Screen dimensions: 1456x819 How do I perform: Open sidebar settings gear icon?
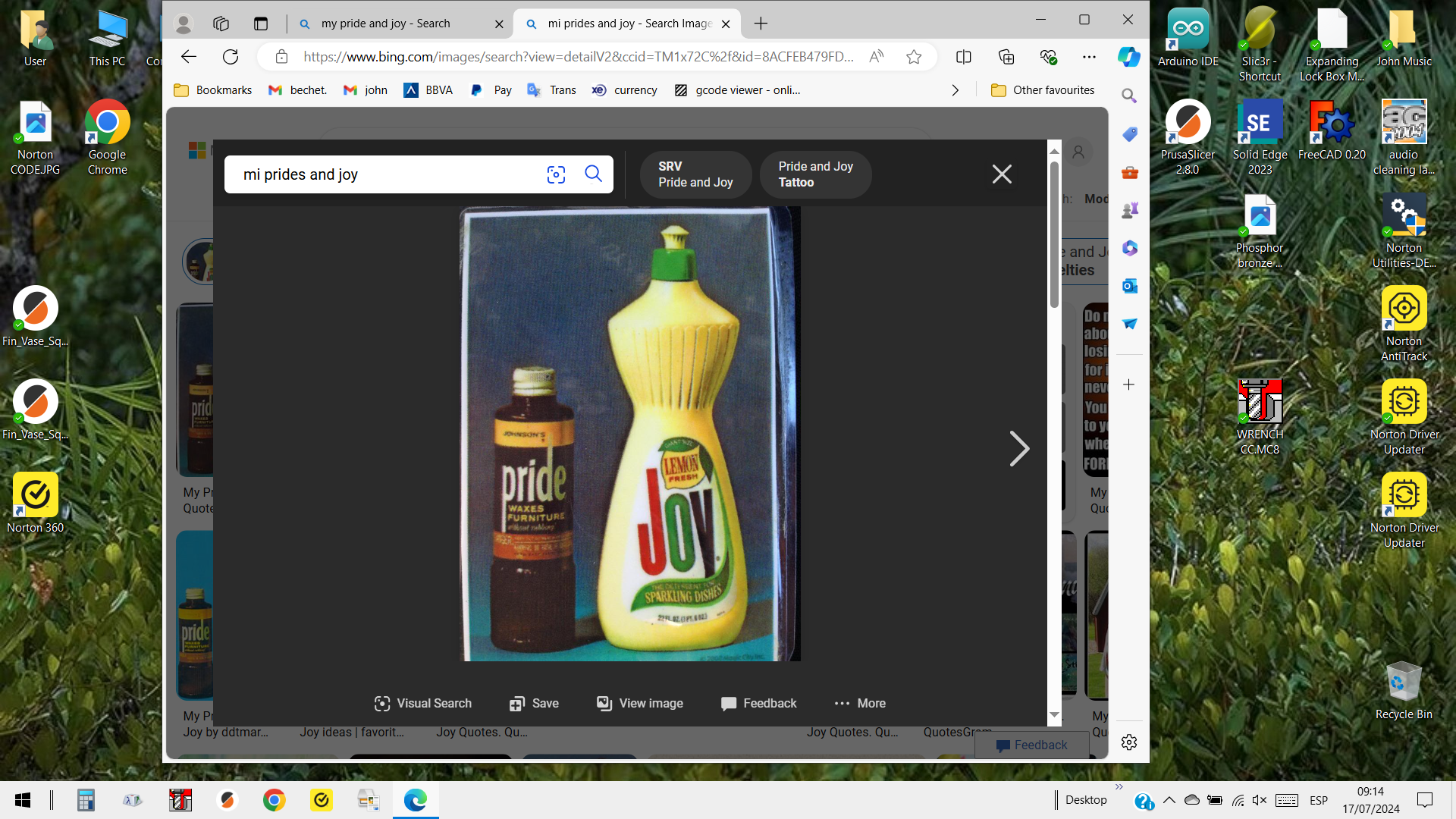1129,742
